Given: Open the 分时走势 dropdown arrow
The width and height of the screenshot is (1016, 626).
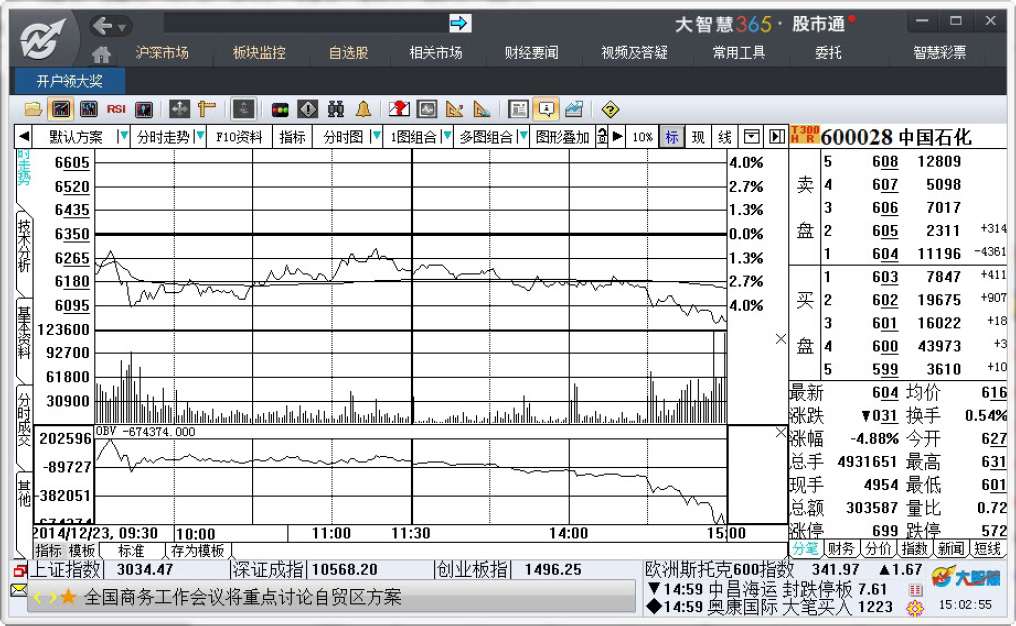Looking at the screenshot, I should 200,136.
